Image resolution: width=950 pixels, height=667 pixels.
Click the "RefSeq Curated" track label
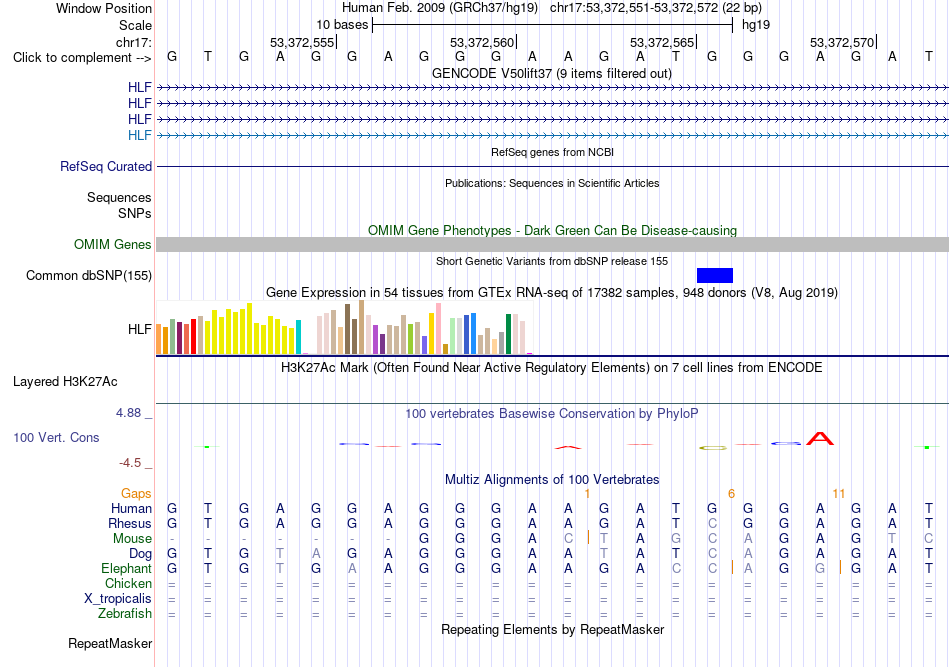pos(105,166)
